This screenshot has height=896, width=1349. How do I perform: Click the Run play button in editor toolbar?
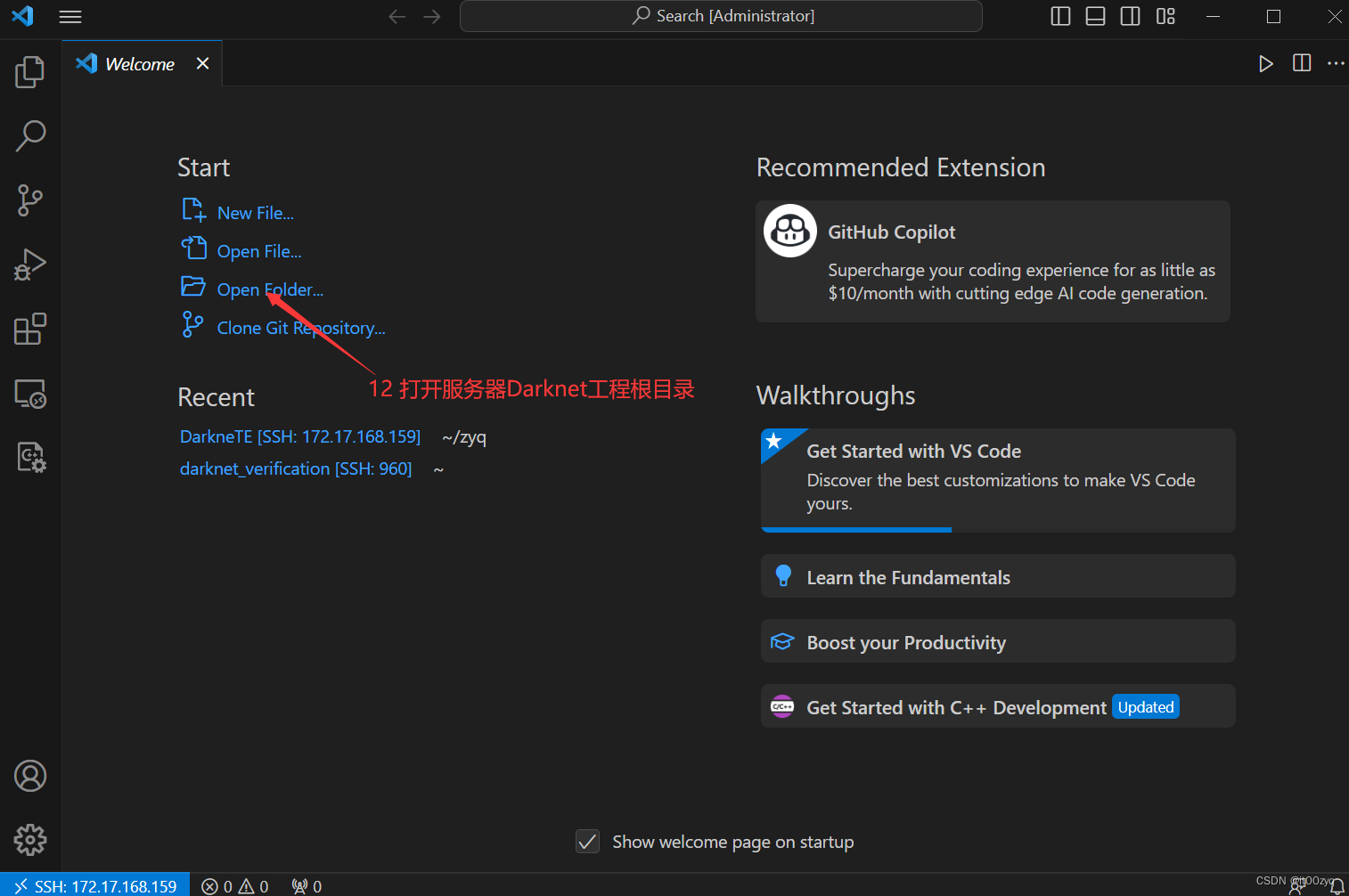pyautogui.click(x=1265, y=63)
